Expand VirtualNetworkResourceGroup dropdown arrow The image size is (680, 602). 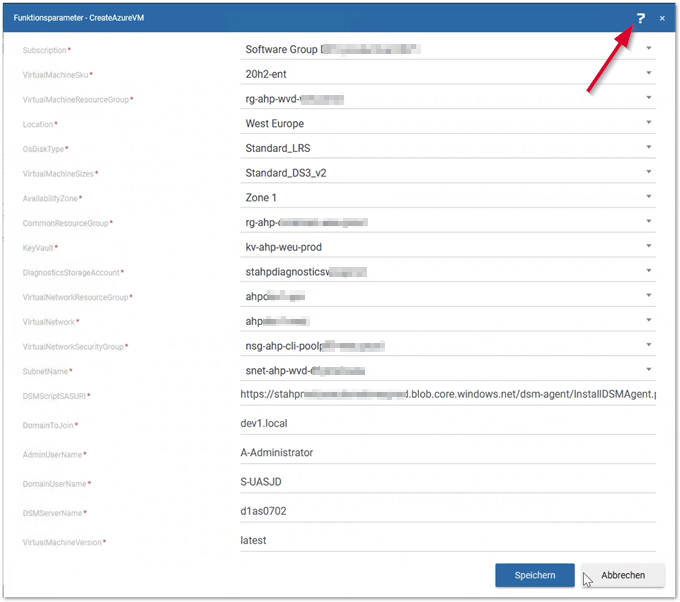point(648,295)
